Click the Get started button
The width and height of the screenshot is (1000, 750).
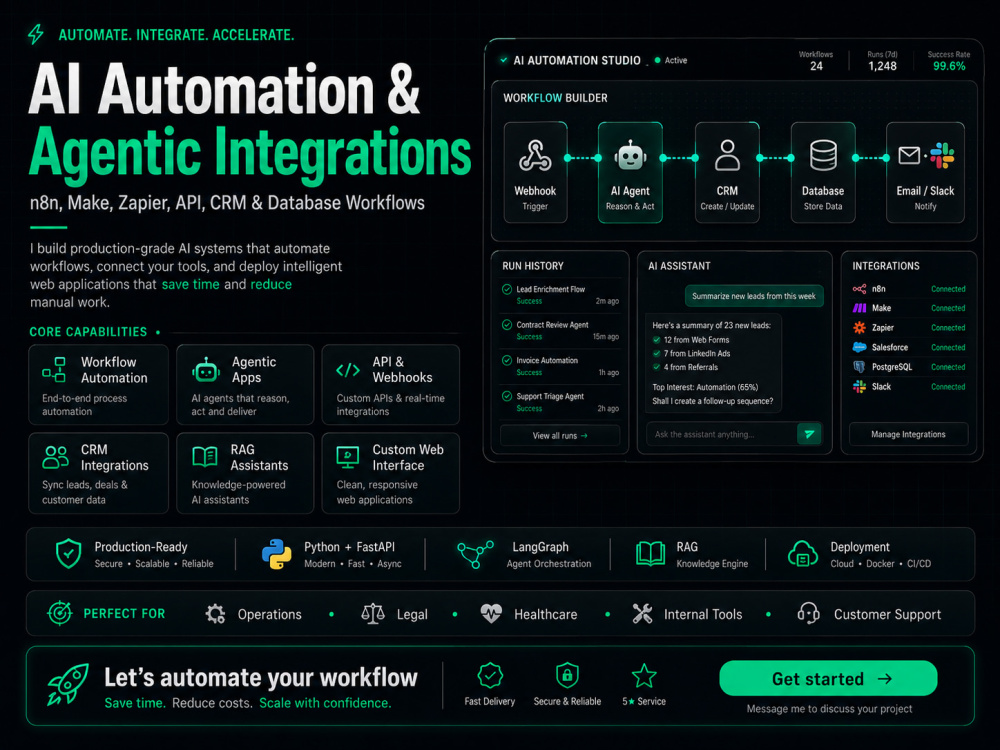(828, 679)
